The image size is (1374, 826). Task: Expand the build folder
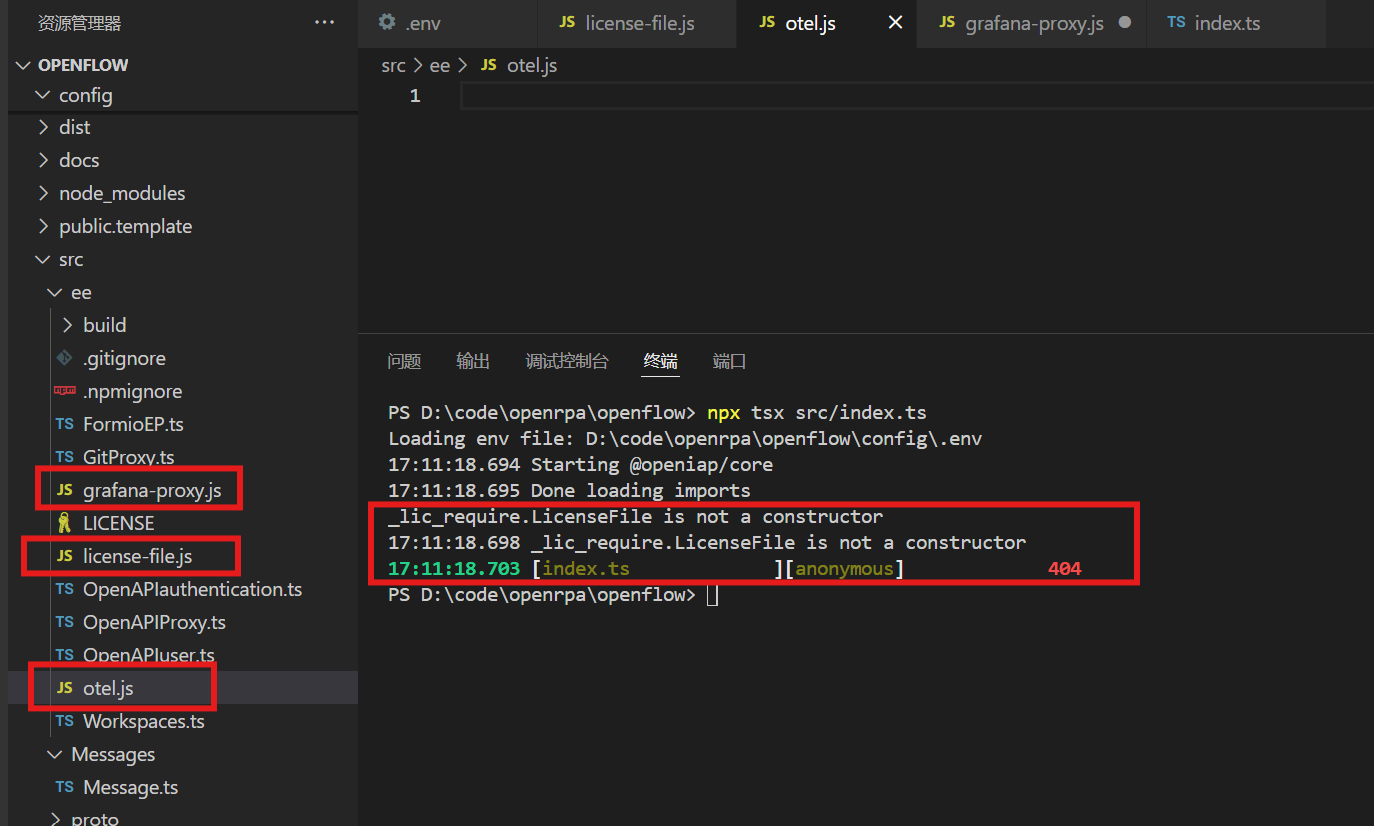[x=67, y=325]
